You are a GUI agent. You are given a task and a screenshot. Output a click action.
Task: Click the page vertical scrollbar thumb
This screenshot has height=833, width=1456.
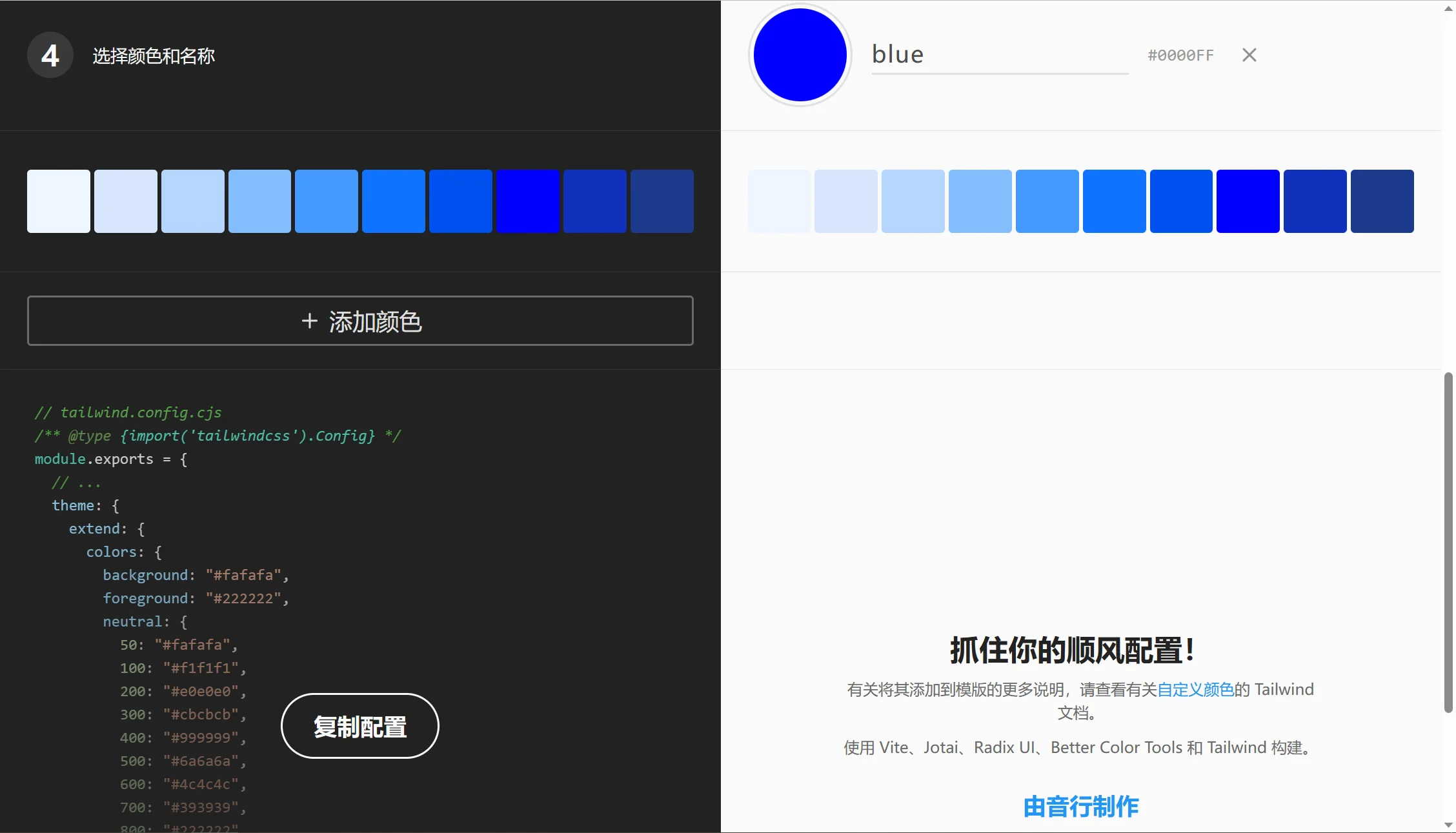point(1449,542)
